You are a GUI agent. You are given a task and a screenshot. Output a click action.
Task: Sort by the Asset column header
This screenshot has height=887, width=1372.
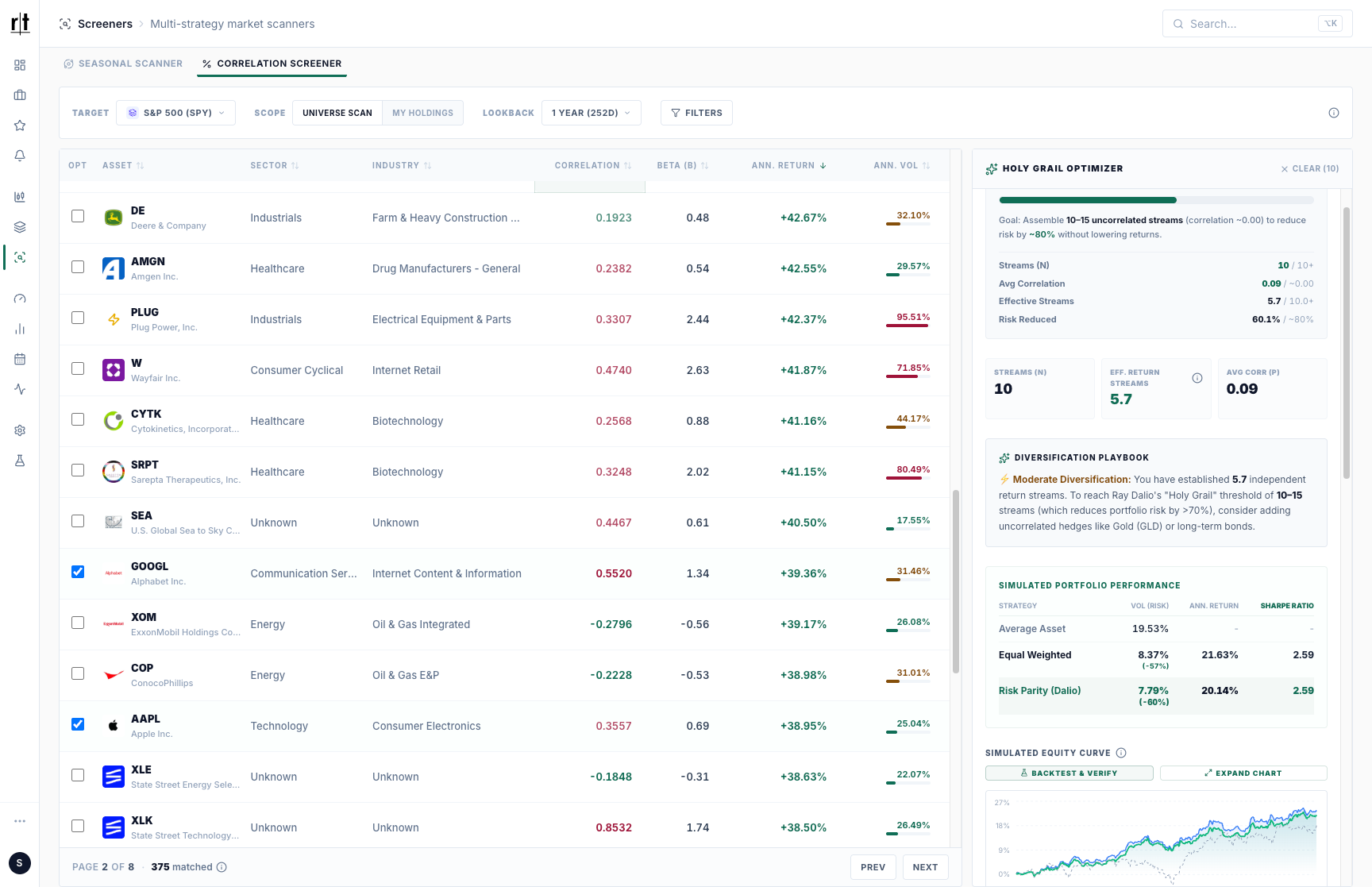(123, 165)
